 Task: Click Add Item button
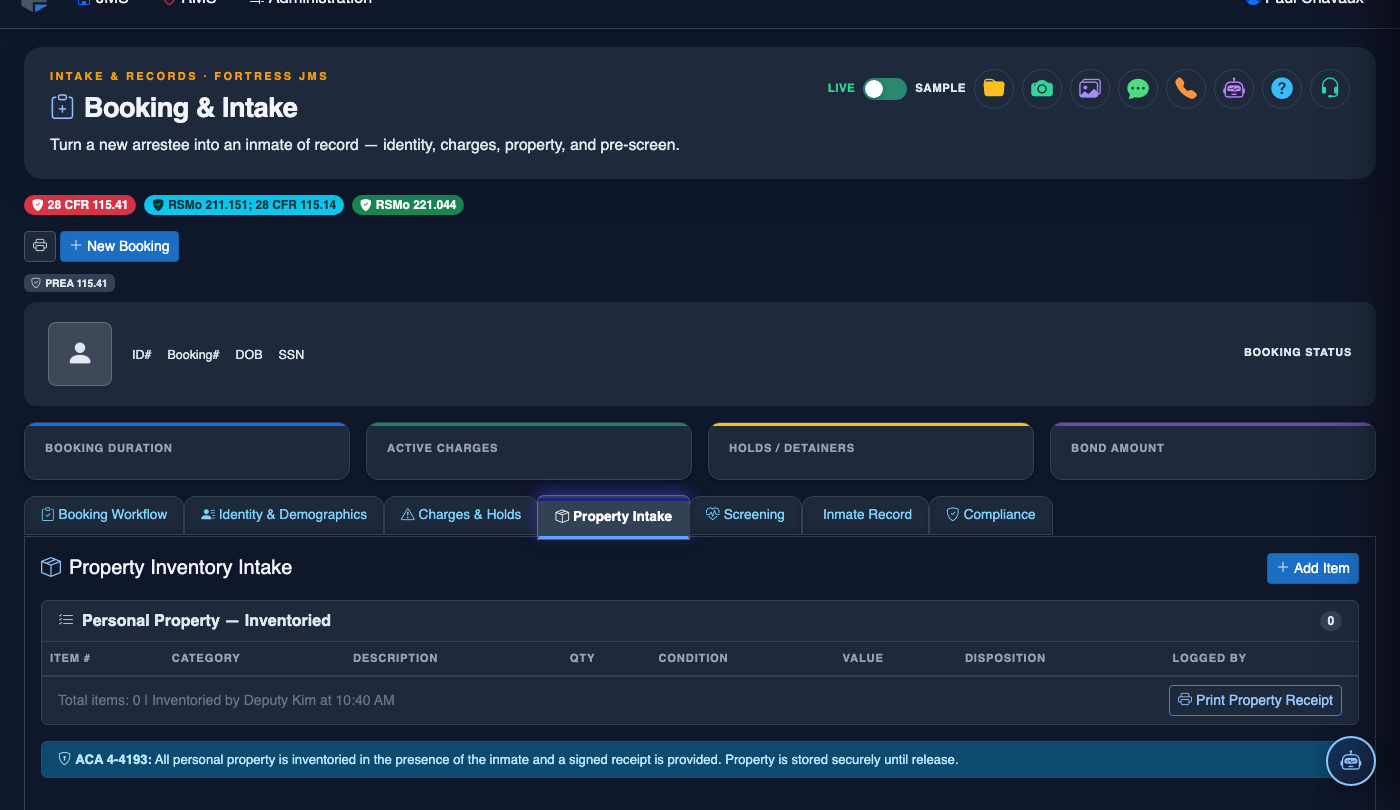point(1313,568)
